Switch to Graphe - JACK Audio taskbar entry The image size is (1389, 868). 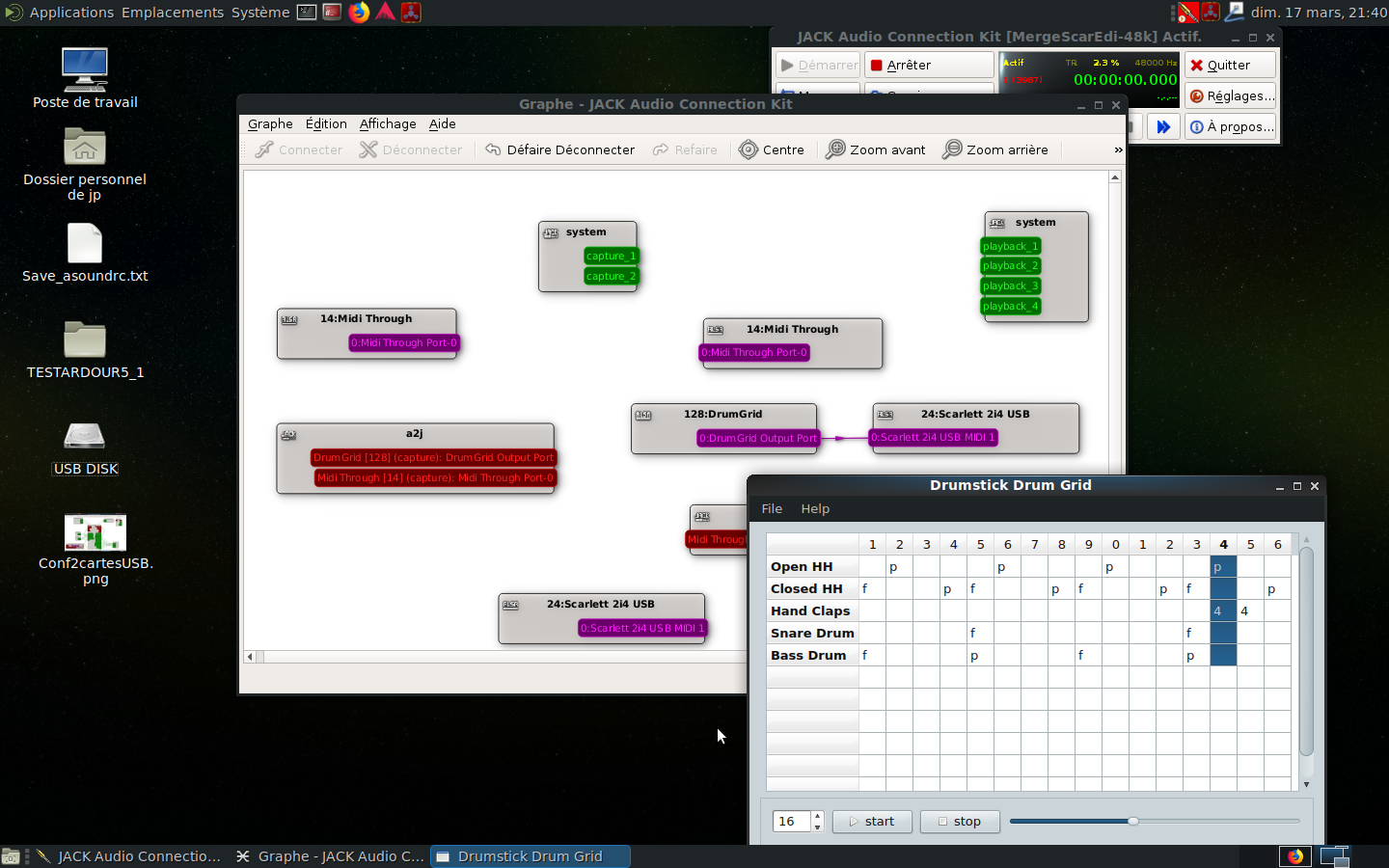[x=330, y=856]
